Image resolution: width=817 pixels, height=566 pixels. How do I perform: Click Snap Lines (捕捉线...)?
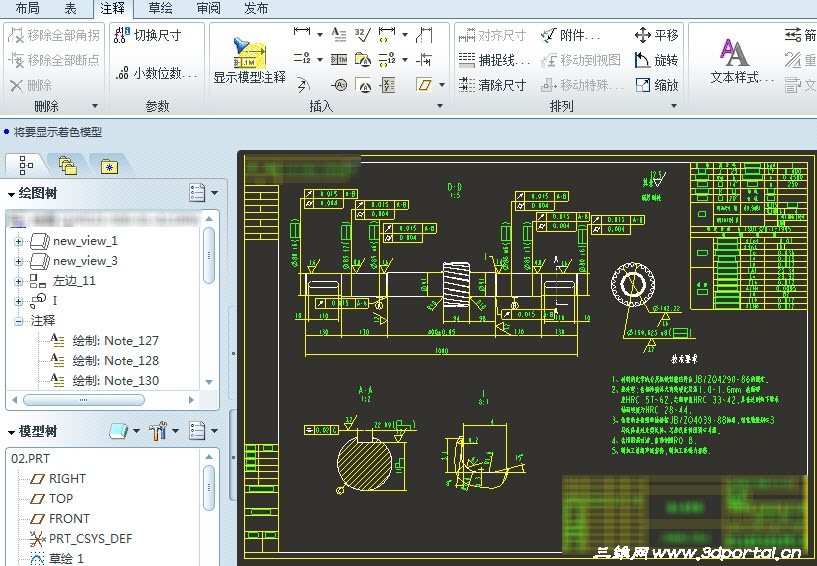click(x=494, y=60)
